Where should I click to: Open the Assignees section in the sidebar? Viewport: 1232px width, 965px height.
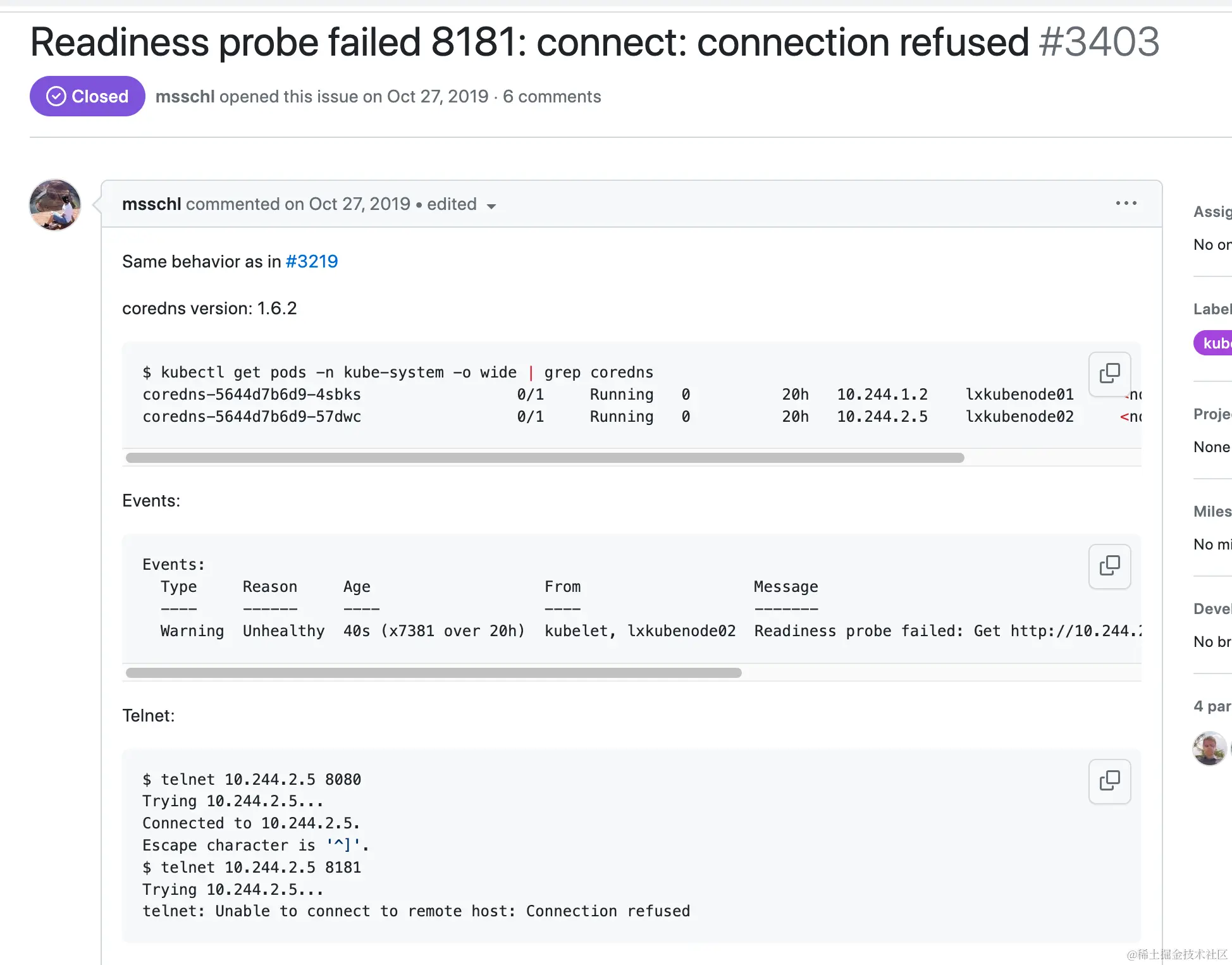1212,212
